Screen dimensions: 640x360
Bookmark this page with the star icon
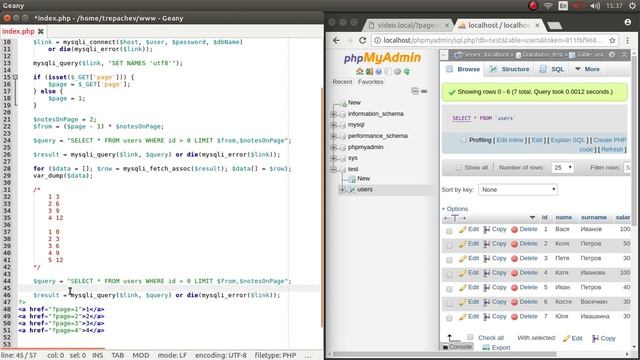[612, 40]
